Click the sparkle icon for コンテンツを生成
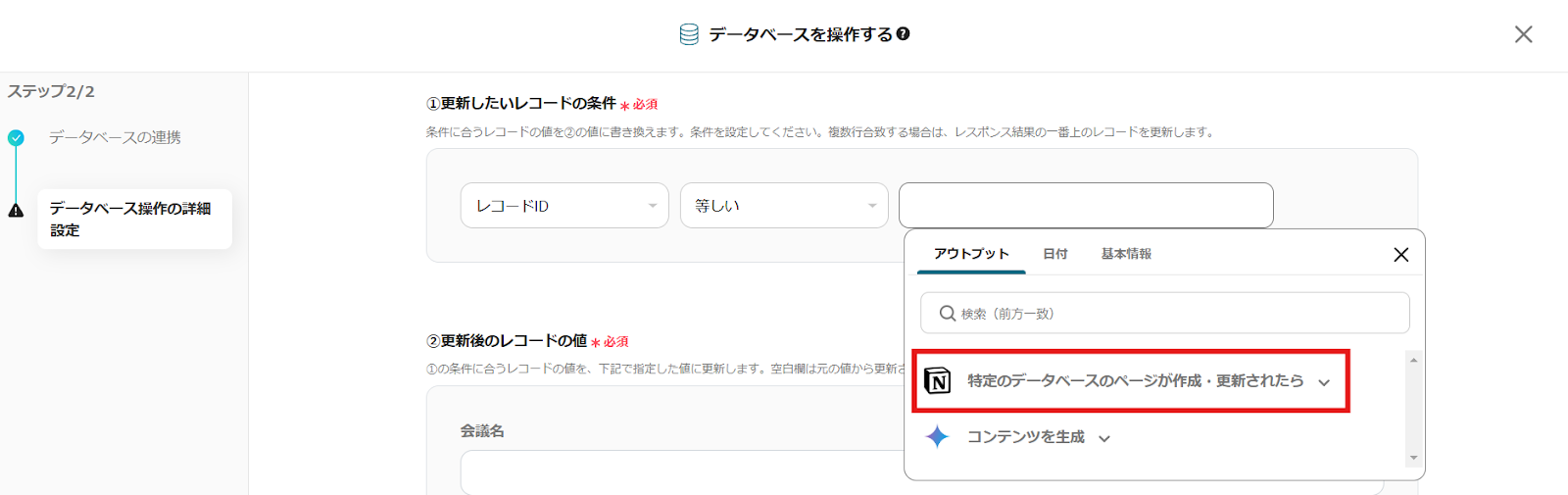The width and height of the screenshot is (1568, 495). coord(937,437)
